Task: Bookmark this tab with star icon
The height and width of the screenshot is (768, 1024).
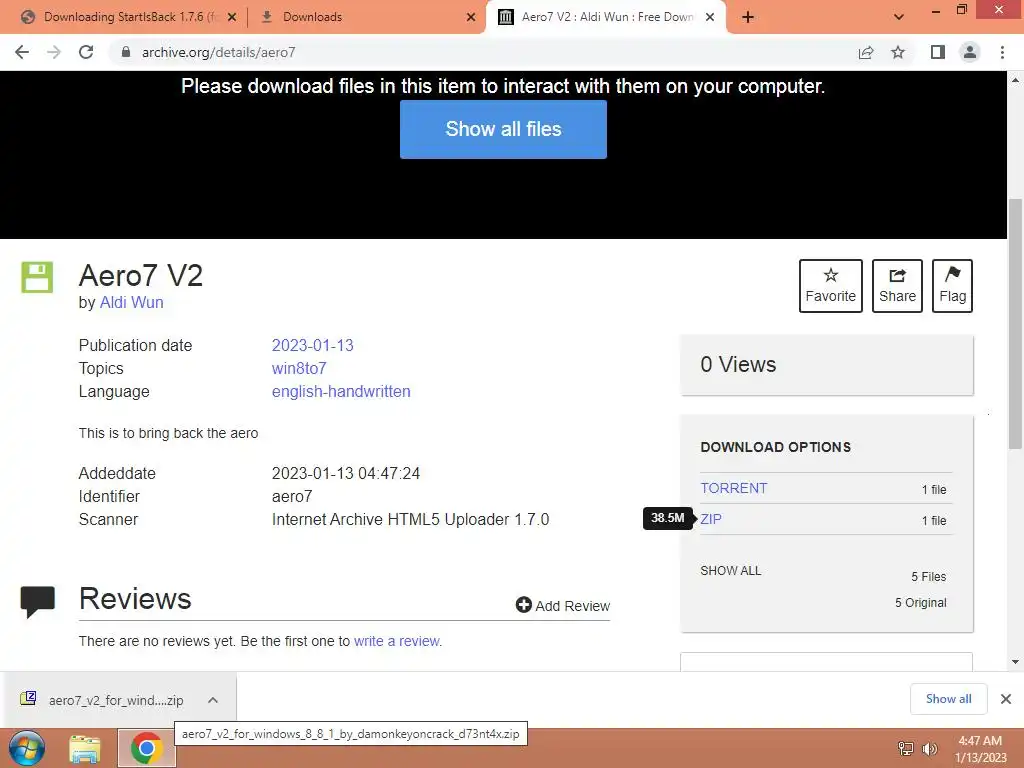Action: (898, 52)
